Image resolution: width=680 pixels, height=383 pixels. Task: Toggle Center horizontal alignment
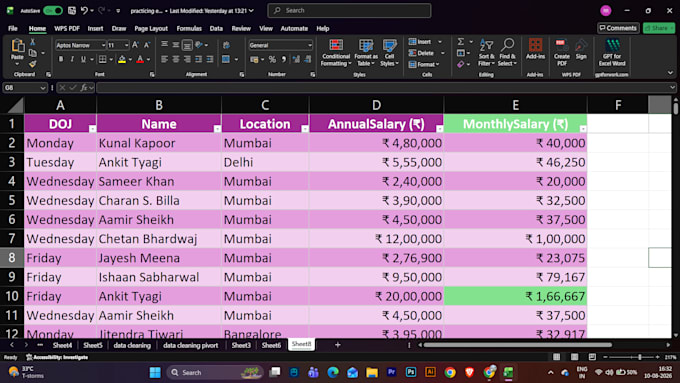176,59
